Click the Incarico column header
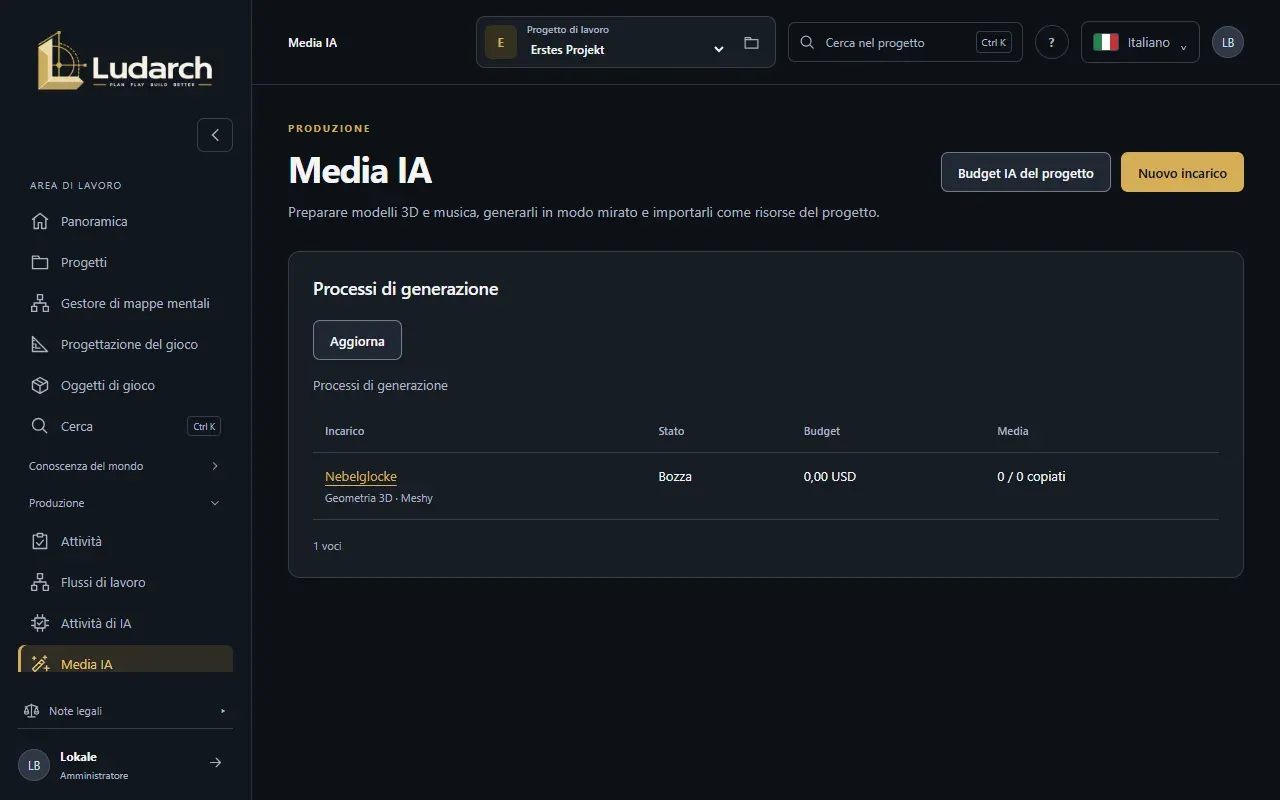Screen dimensions: 1280x800 (345, 431)
